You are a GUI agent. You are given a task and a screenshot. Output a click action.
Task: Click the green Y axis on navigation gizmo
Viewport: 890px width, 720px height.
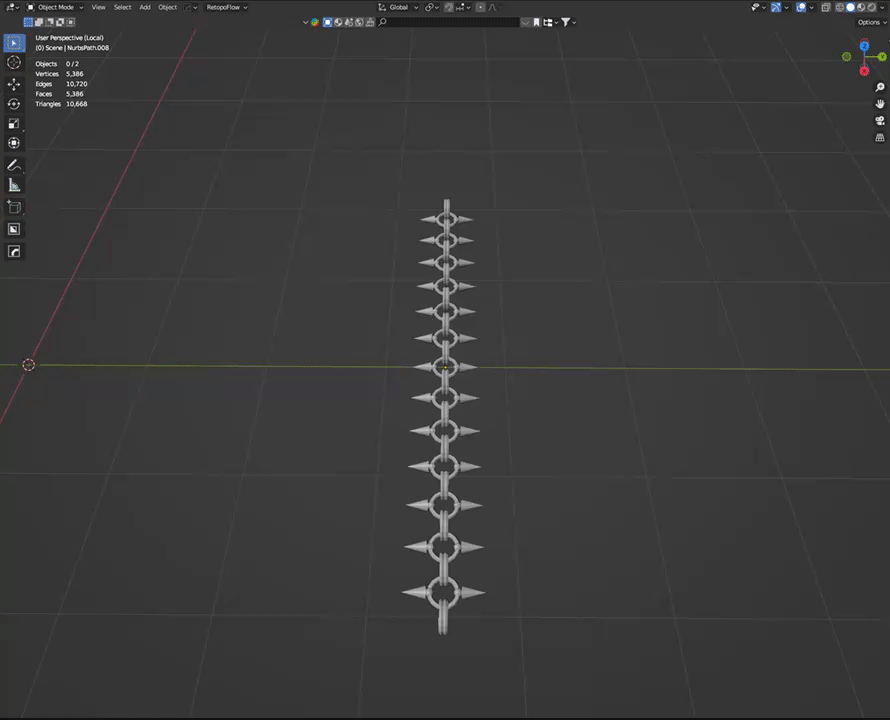[x=847, y=57]
